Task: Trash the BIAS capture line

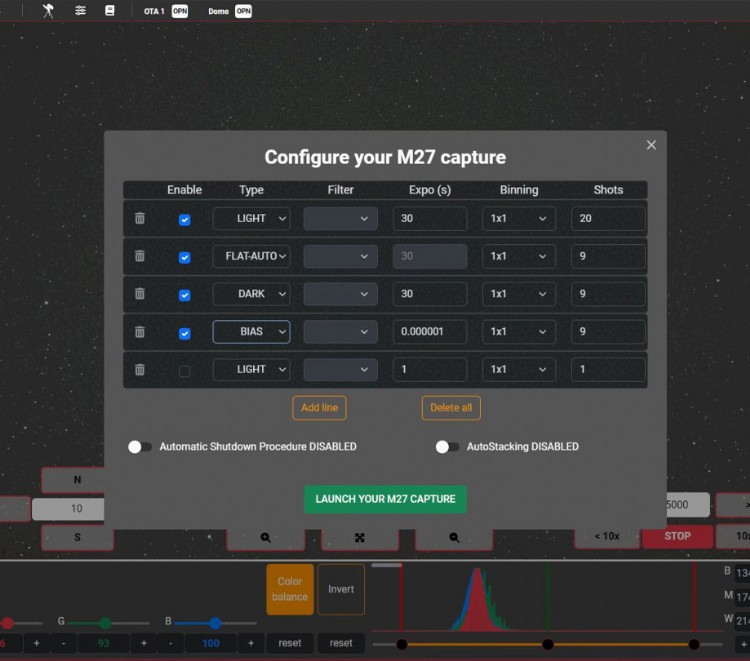Action: point(140,332)
